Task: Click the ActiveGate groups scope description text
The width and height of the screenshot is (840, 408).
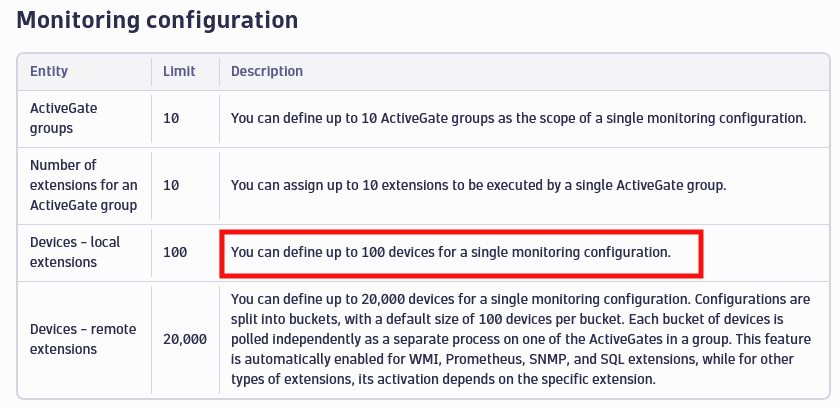Action: [518, 118]
